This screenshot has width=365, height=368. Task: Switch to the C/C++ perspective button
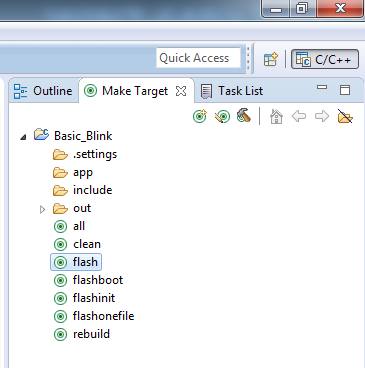click(325, 59)
